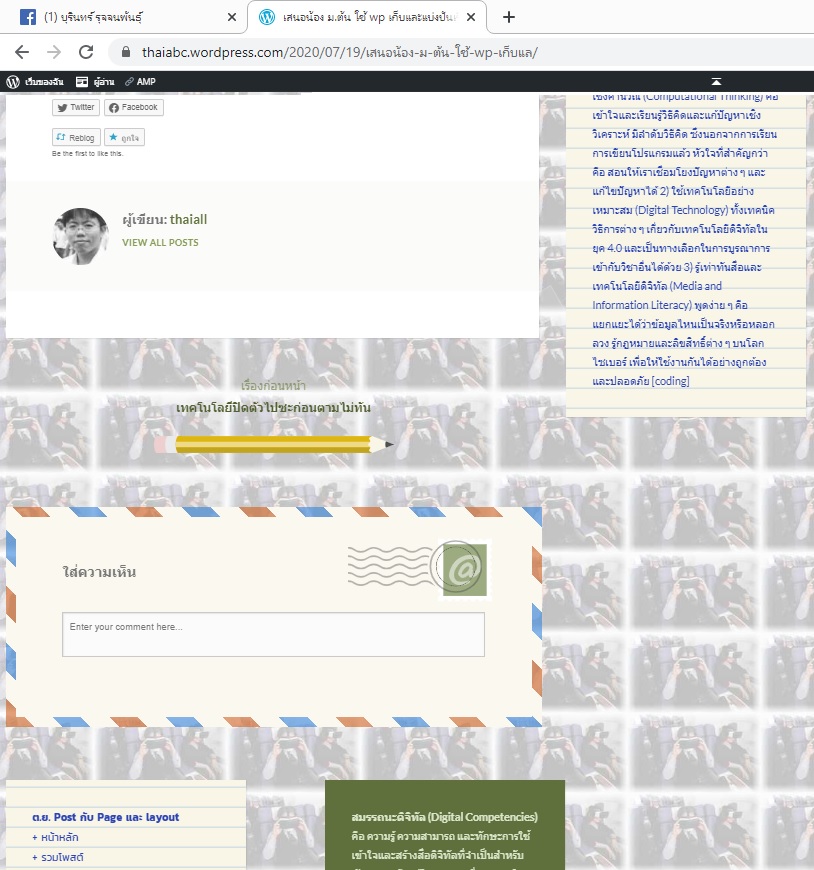
Task: Close the Facebook tab
Action: [x=231, y=17]
